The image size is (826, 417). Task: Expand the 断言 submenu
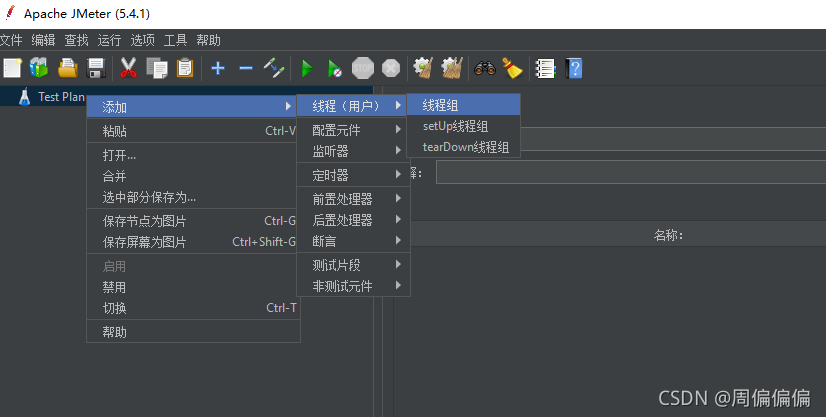coord(353,241)
